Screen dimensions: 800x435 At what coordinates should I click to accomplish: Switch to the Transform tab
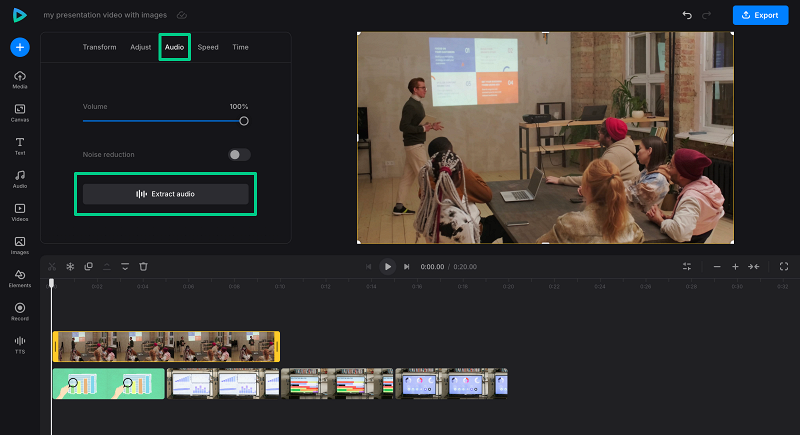[99, 47]
